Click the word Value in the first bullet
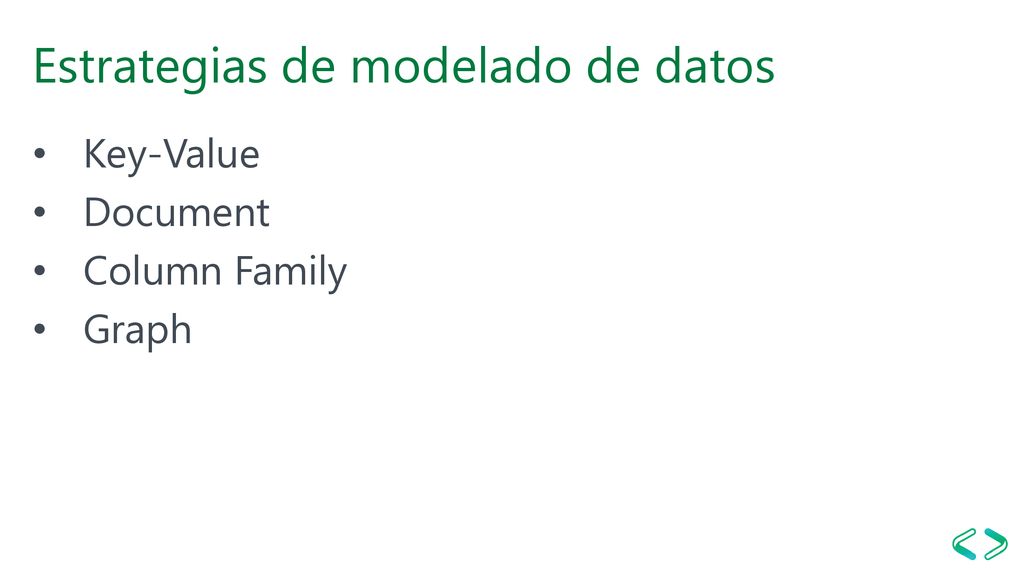Screen dimensions: 1024x576 [210, 154]
